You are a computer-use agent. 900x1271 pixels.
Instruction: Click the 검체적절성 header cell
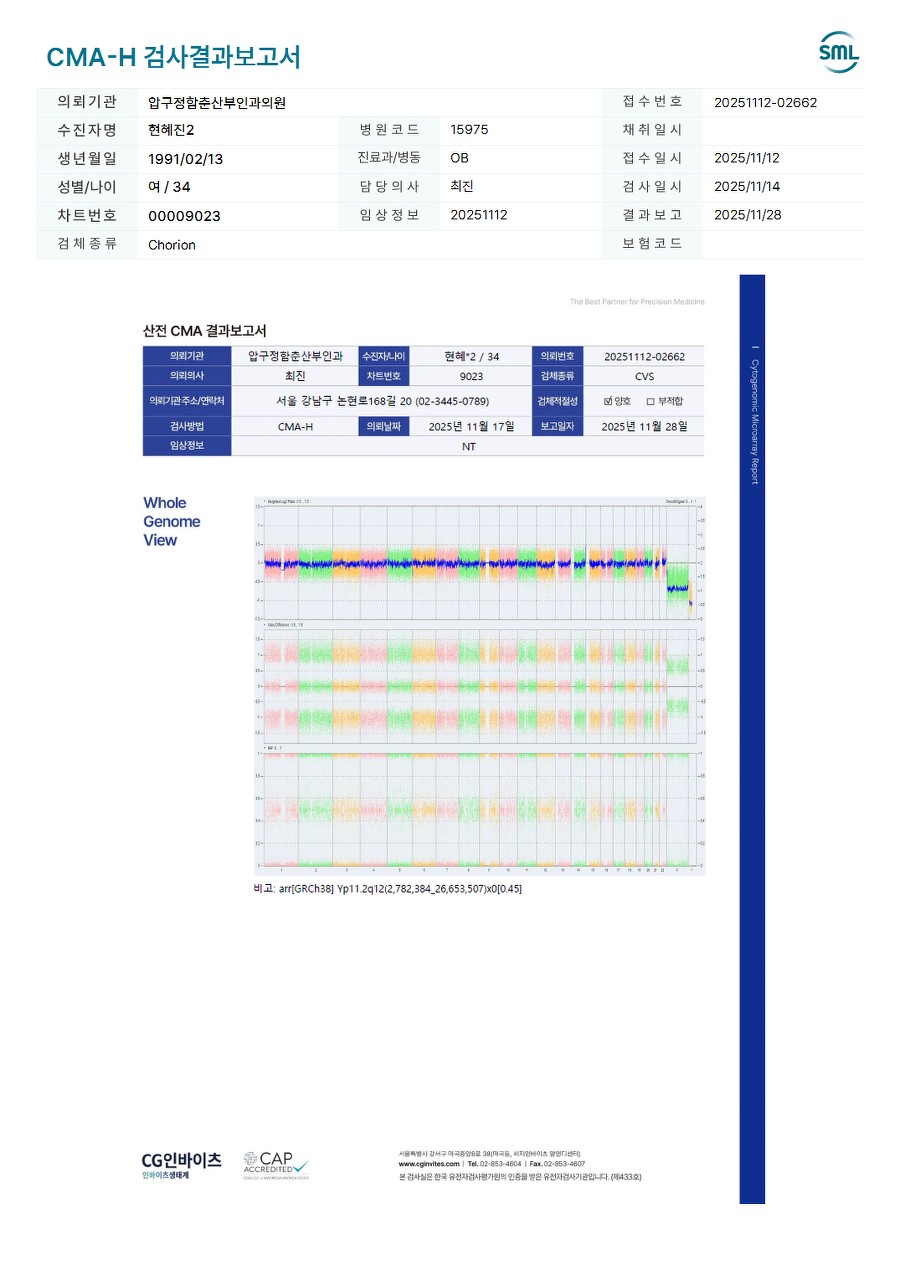click(557, 401)
